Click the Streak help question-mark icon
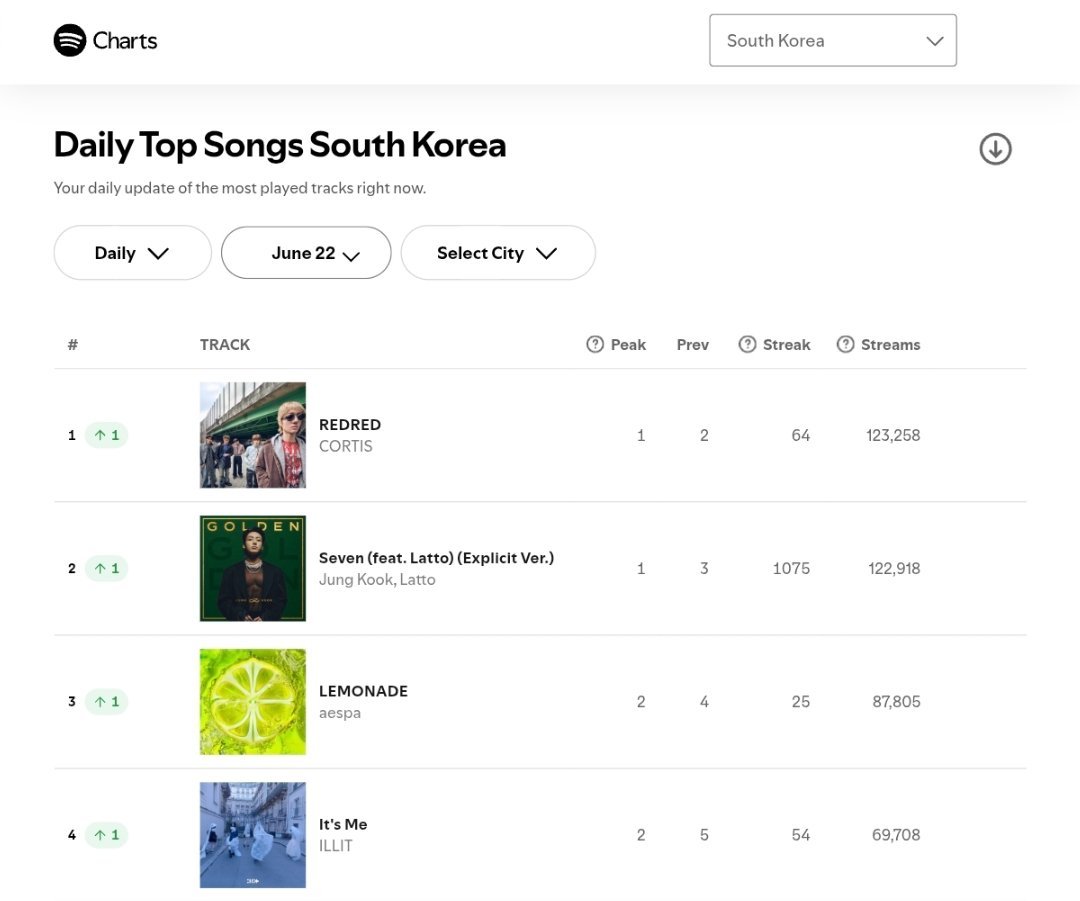This screenshot has height=901, width=1080. (x=747, y=344)
